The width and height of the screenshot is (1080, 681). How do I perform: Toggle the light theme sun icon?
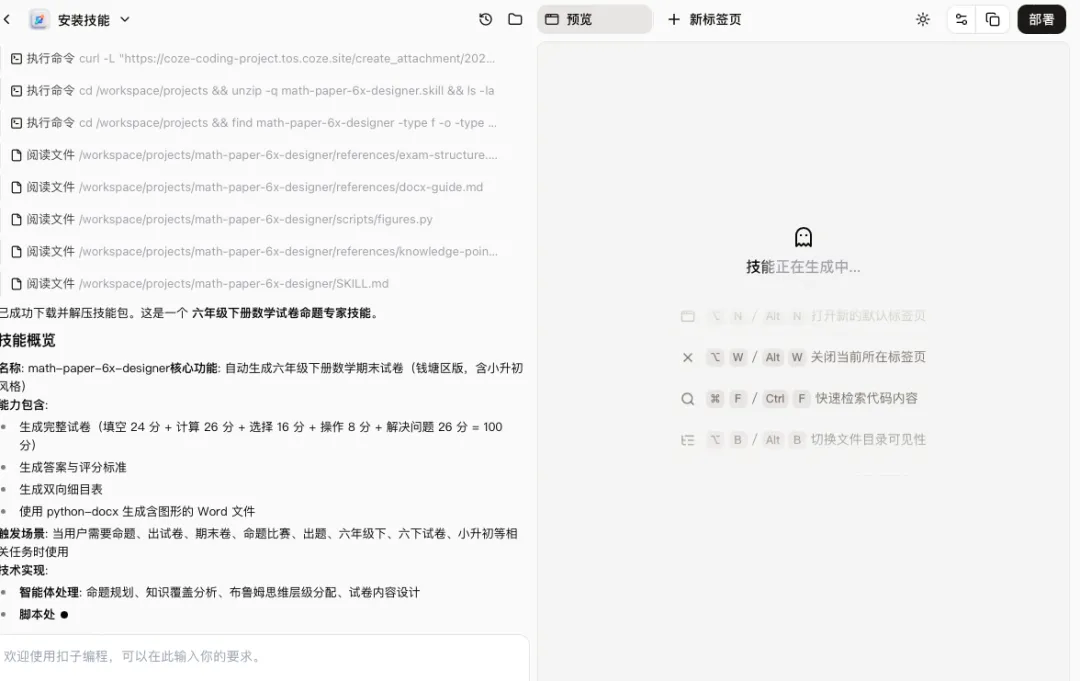923,19
